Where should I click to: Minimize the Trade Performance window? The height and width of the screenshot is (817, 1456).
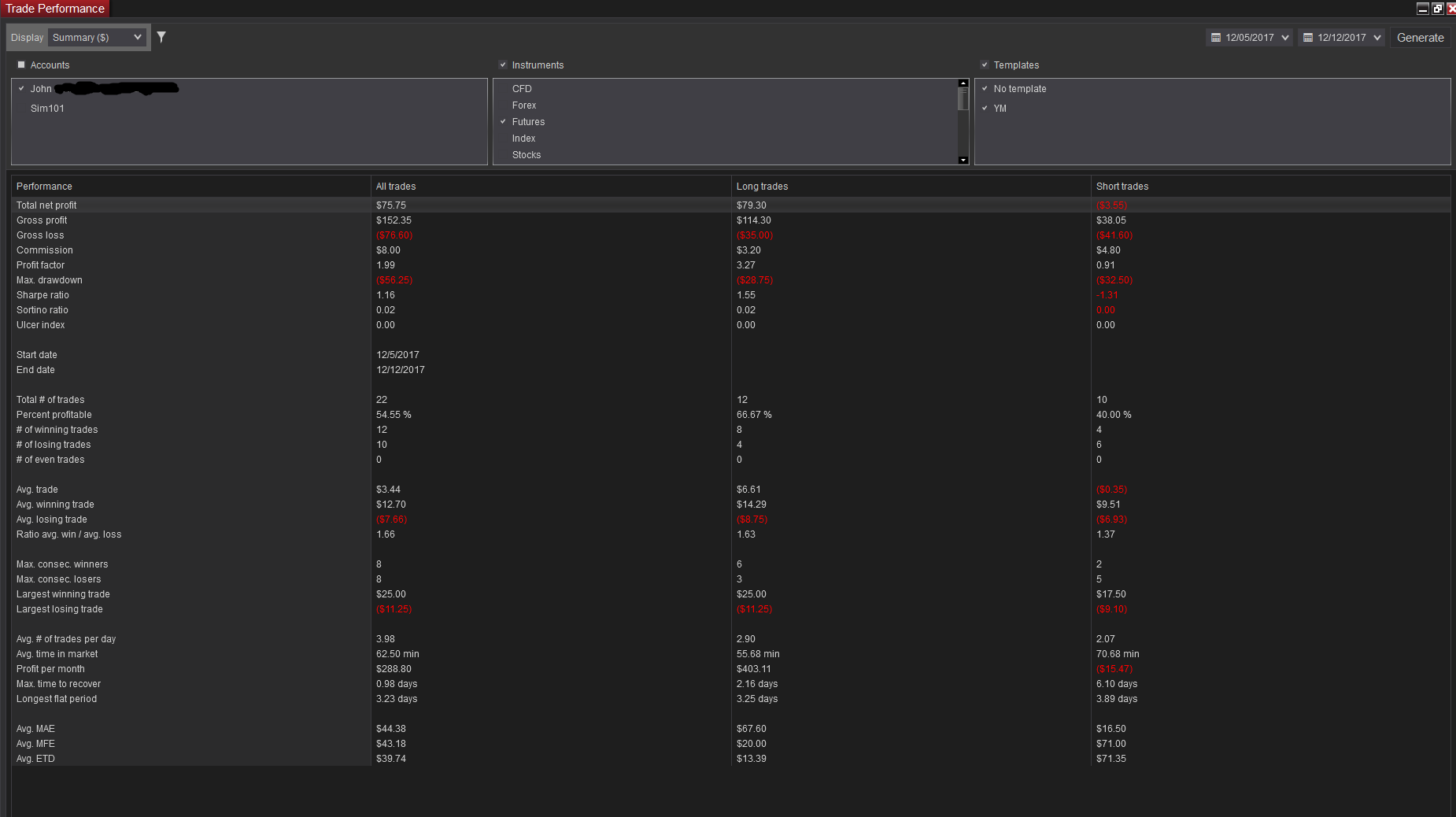pos(1423,9)
